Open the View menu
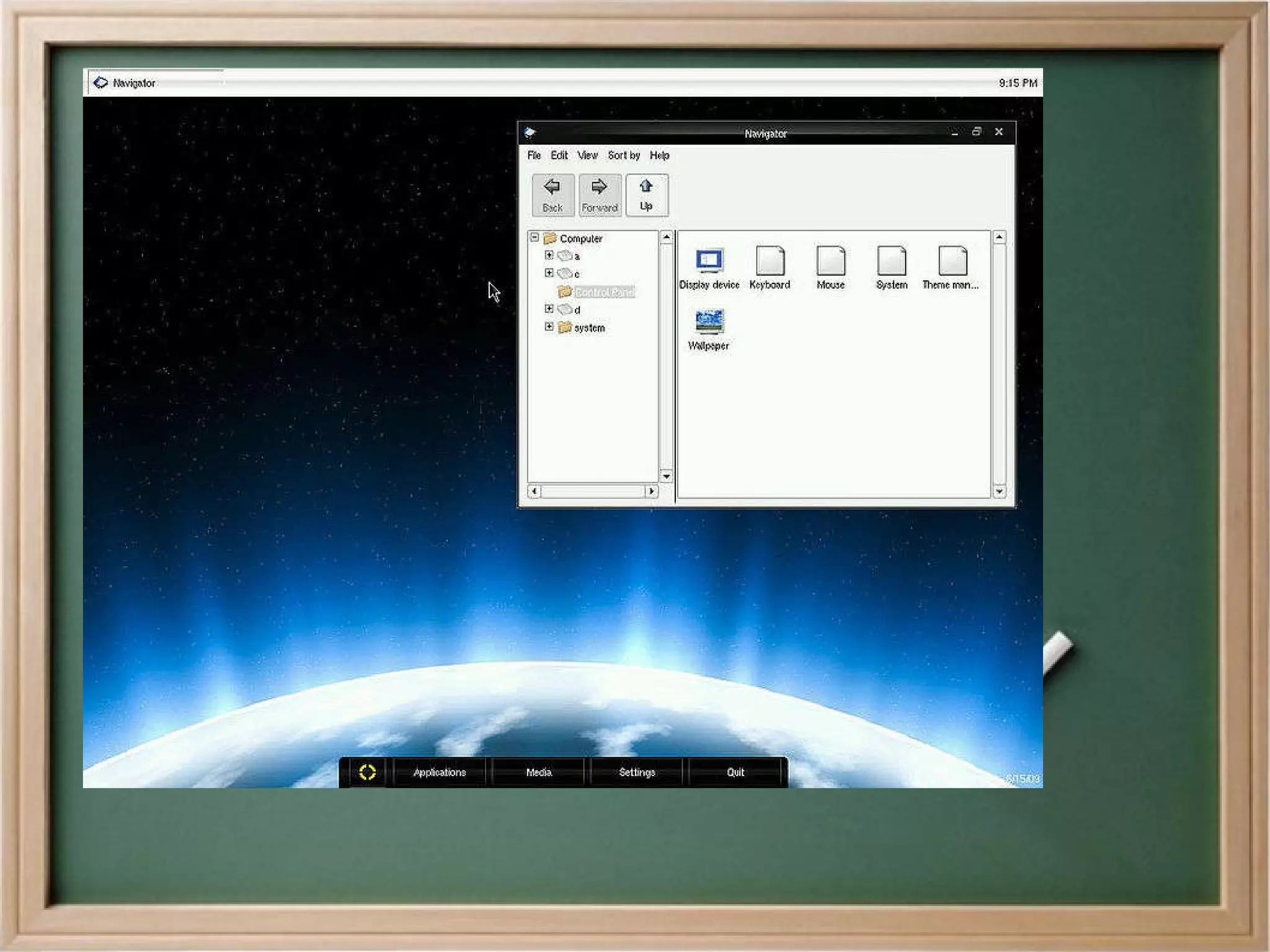This screenshot has height=952, width=1270. point(587,156)
